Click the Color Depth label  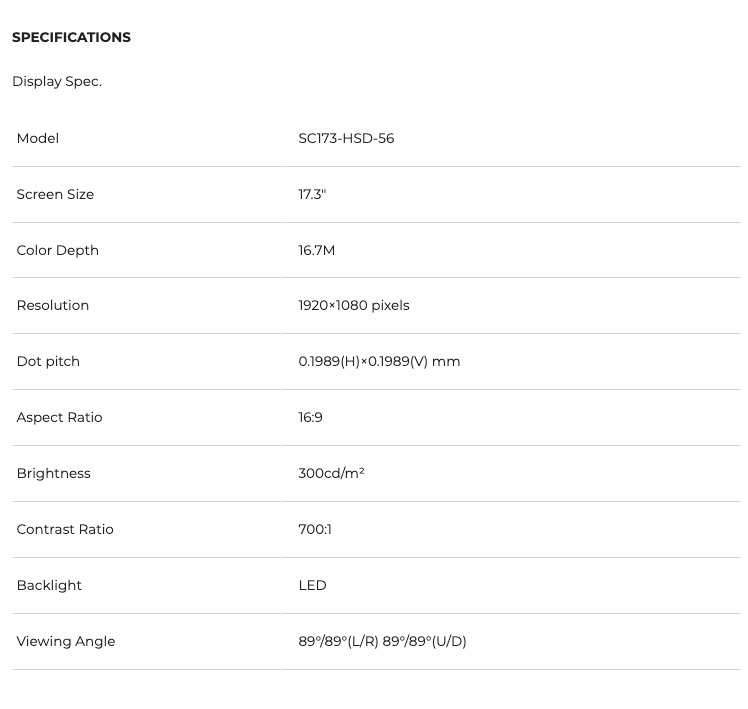[x=57, y=250]
